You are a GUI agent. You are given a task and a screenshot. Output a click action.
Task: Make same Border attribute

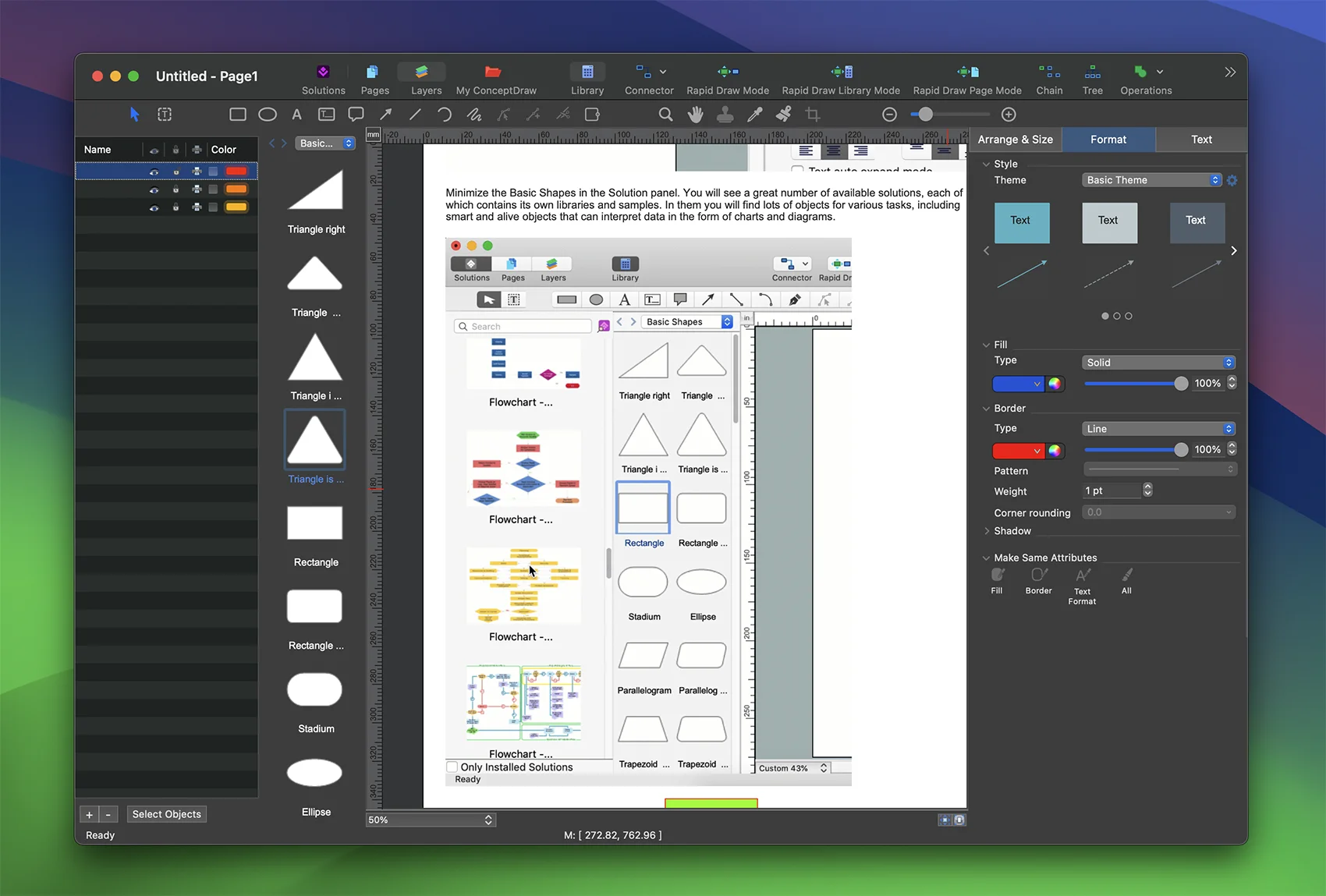1038,581
